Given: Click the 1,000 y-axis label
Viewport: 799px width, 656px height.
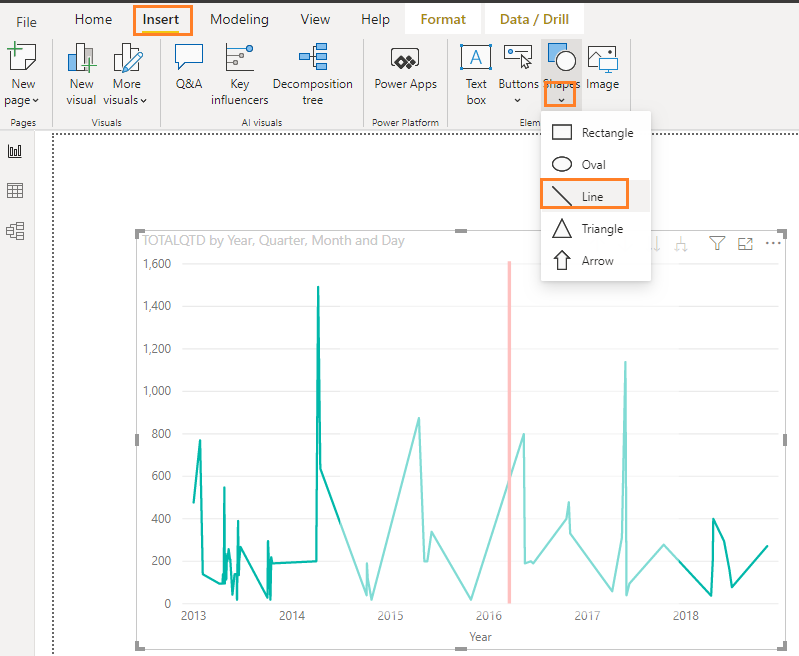Looking at the screenshot, I should 157,391.
